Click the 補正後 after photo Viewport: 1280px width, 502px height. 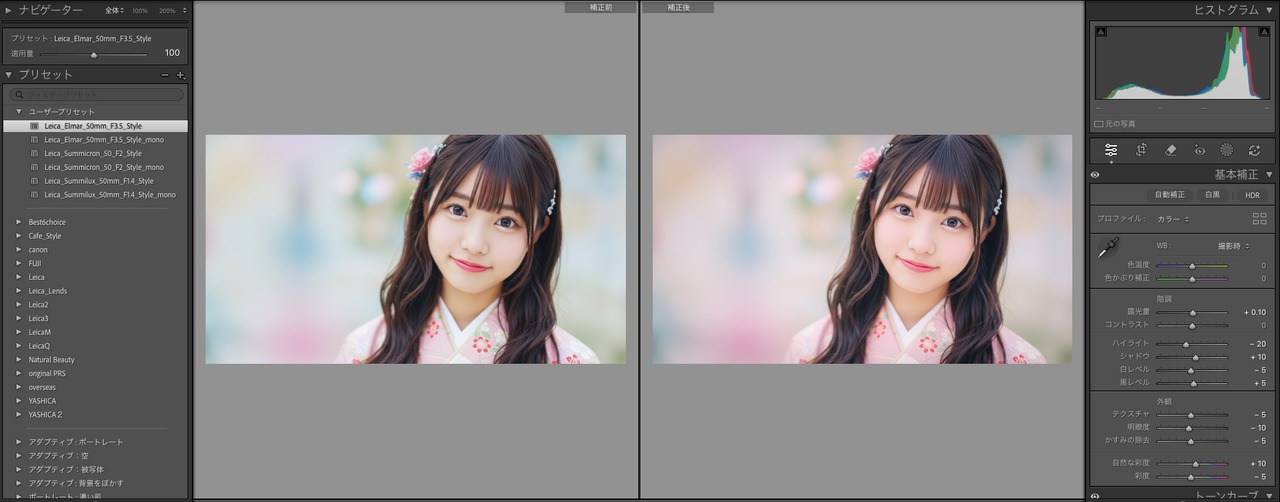pyautogui.click(x=862, y=249)
